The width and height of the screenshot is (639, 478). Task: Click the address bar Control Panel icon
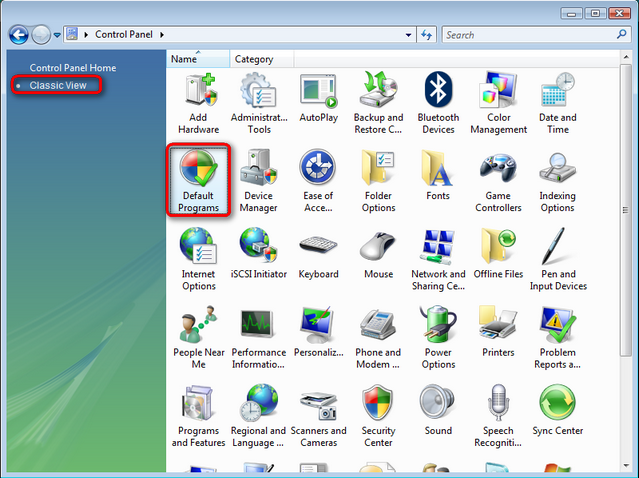pos(72,34)
